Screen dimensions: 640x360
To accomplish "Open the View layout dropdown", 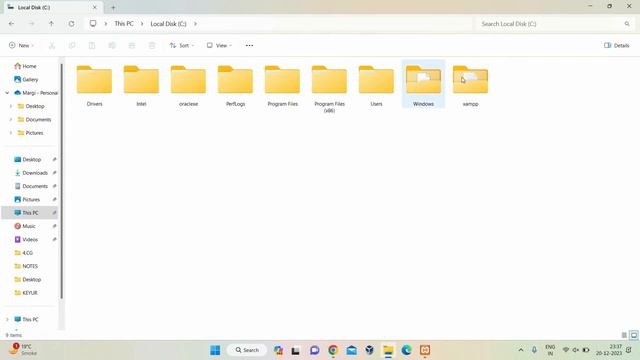I will (x=219, y=45).
